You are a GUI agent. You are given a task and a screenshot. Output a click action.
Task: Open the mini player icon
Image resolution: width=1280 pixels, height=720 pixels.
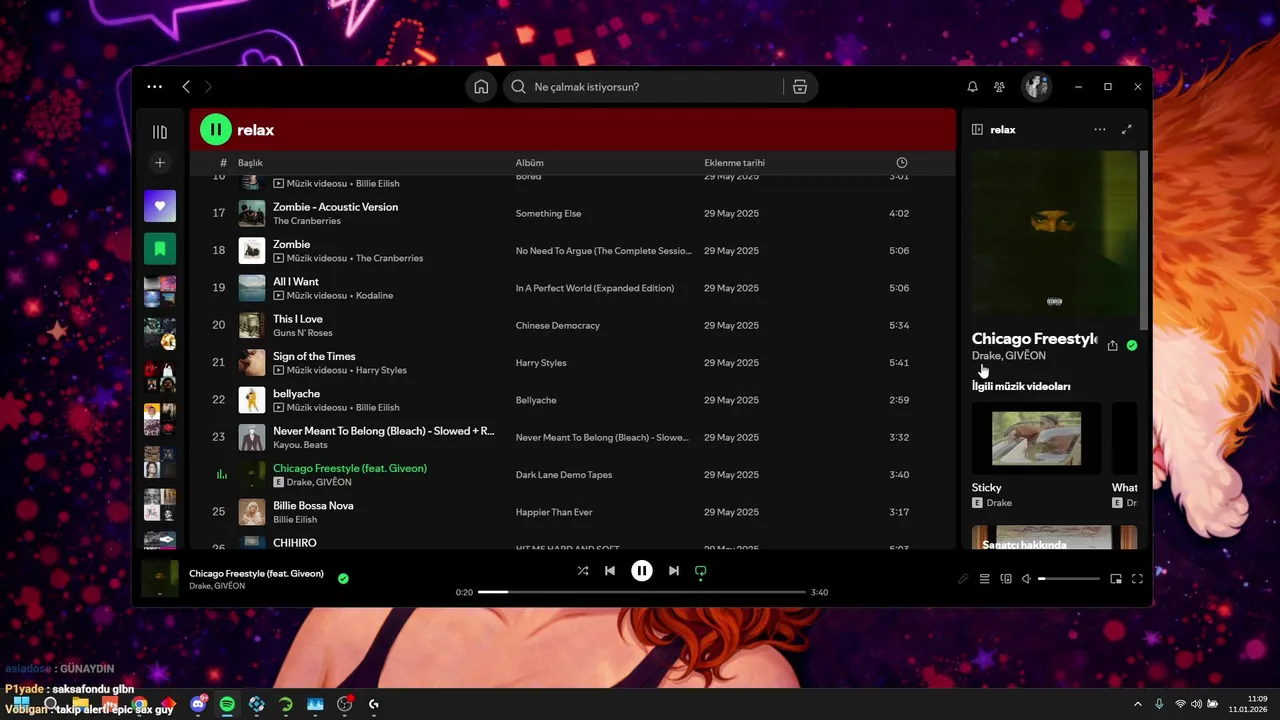click(x=1116, y=579)
